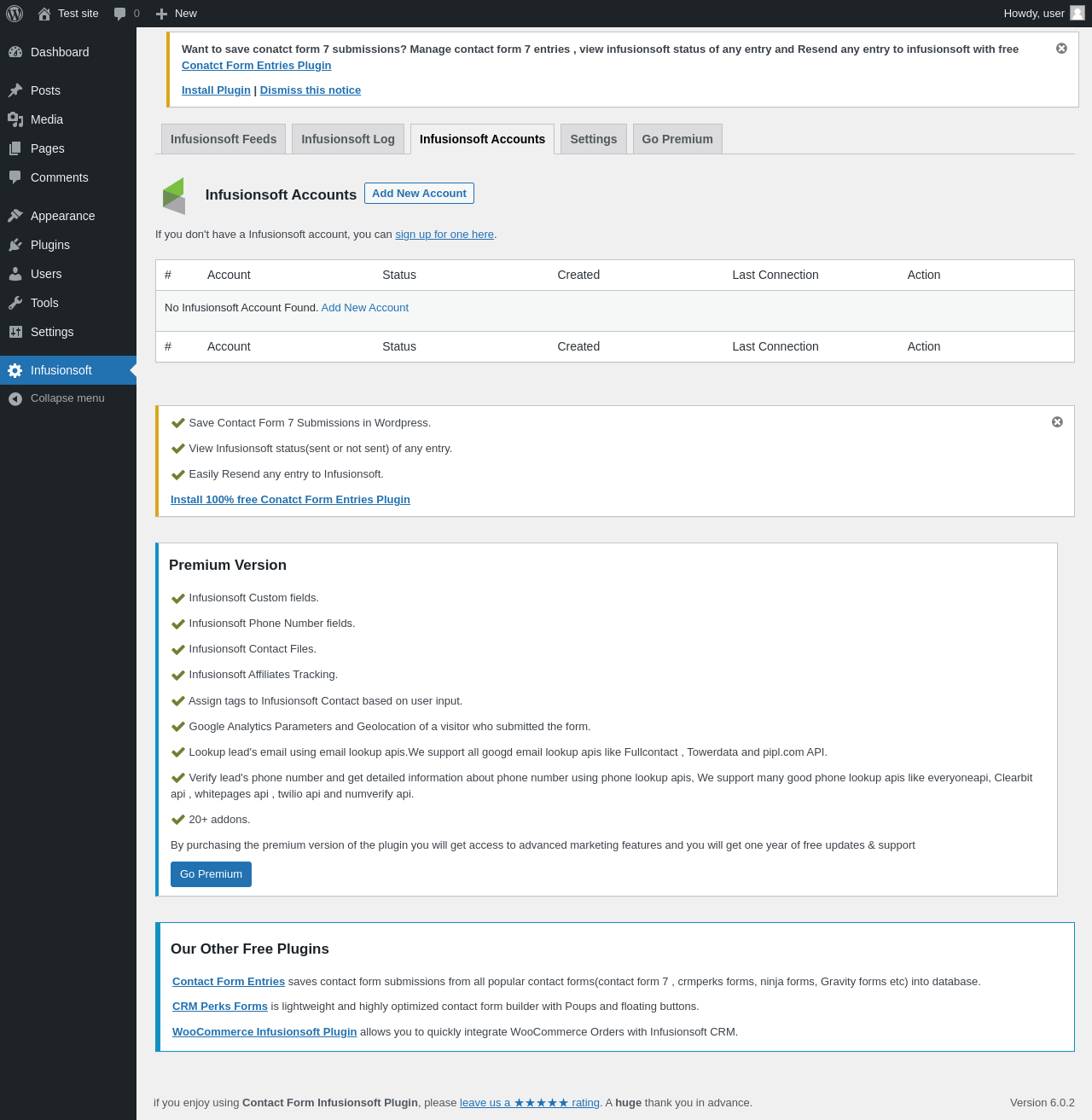The width and height of the screenshot is (1092, 1120).
Task: Open the comments bubble icon in admin bar
Action: [120, 14]
